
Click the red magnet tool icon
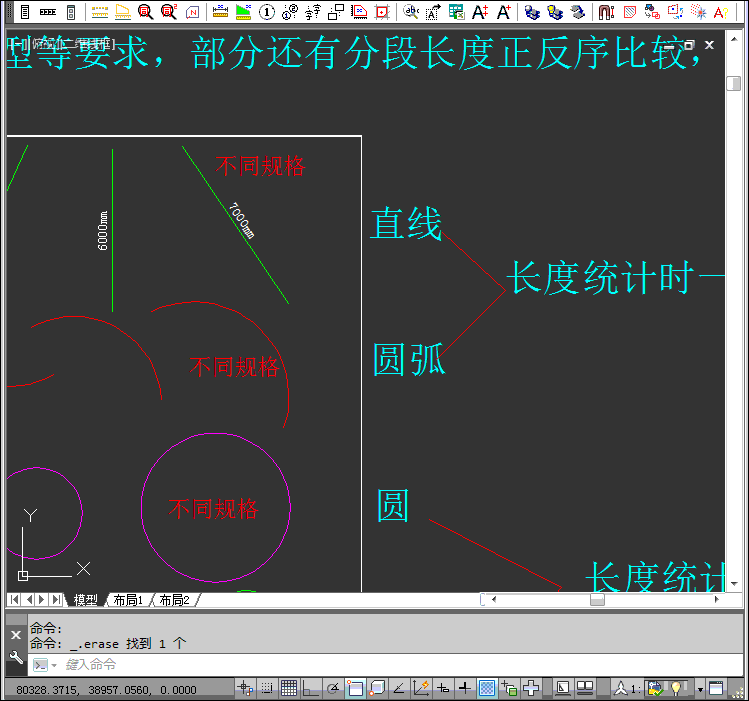[606, 12]
